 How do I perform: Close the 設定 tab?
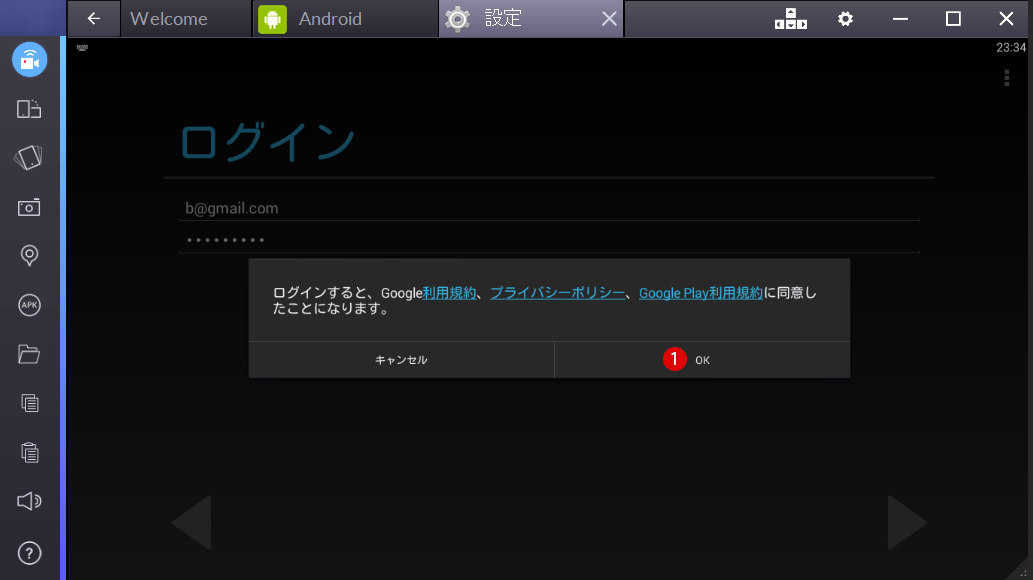[x=609, y=18]
